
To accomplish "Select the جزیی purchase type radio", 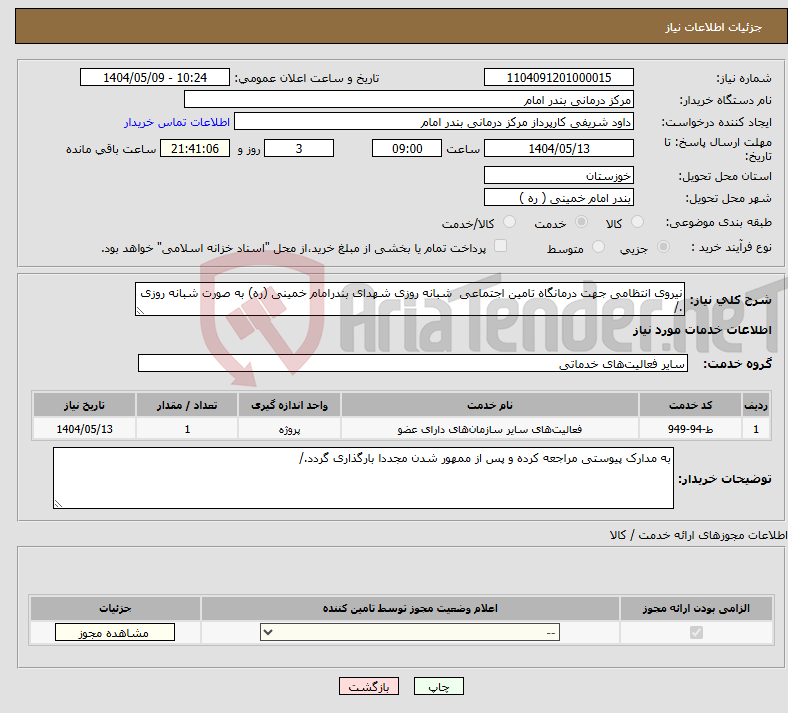I will point(663,247).
